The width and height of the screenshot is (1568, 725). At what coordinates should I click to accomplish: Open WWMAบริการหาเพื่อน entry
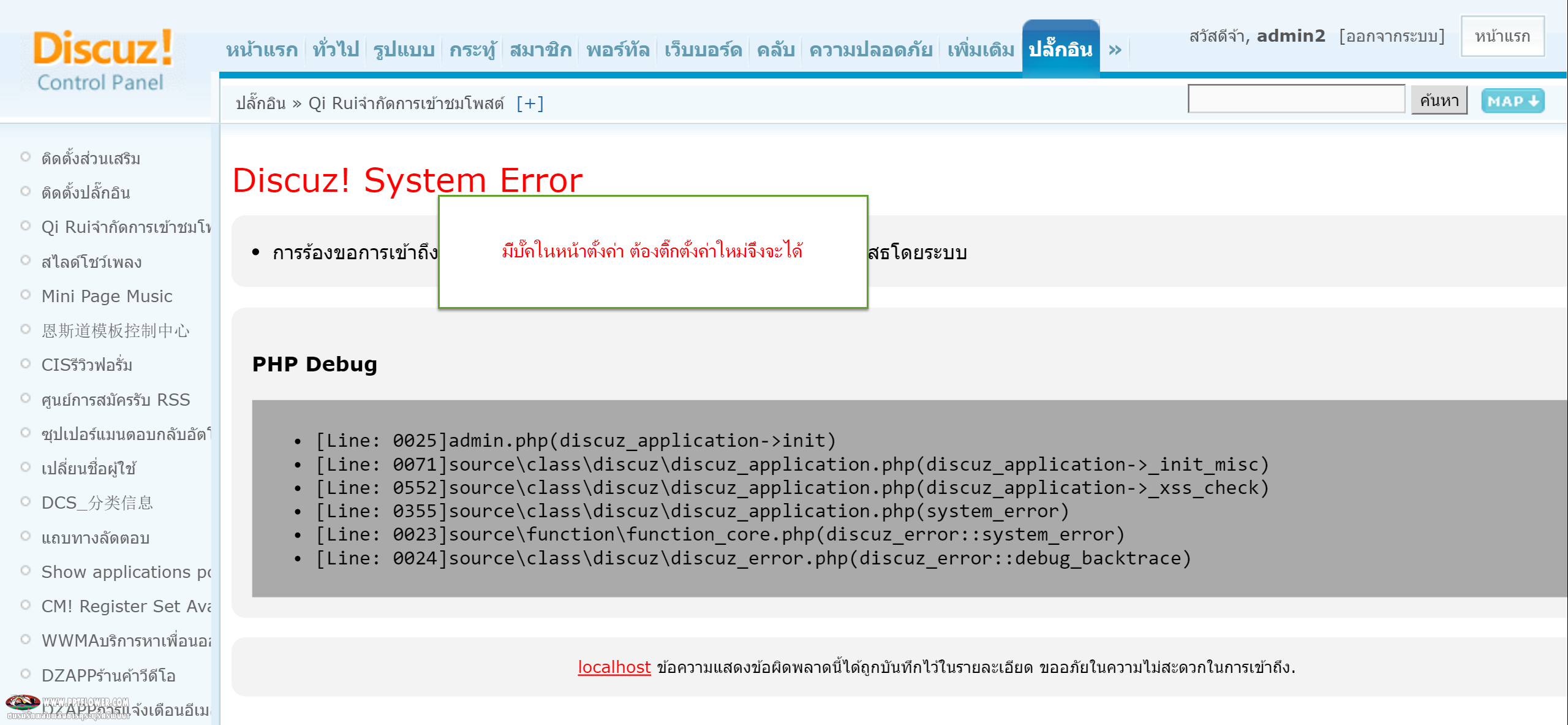[126, 640]
